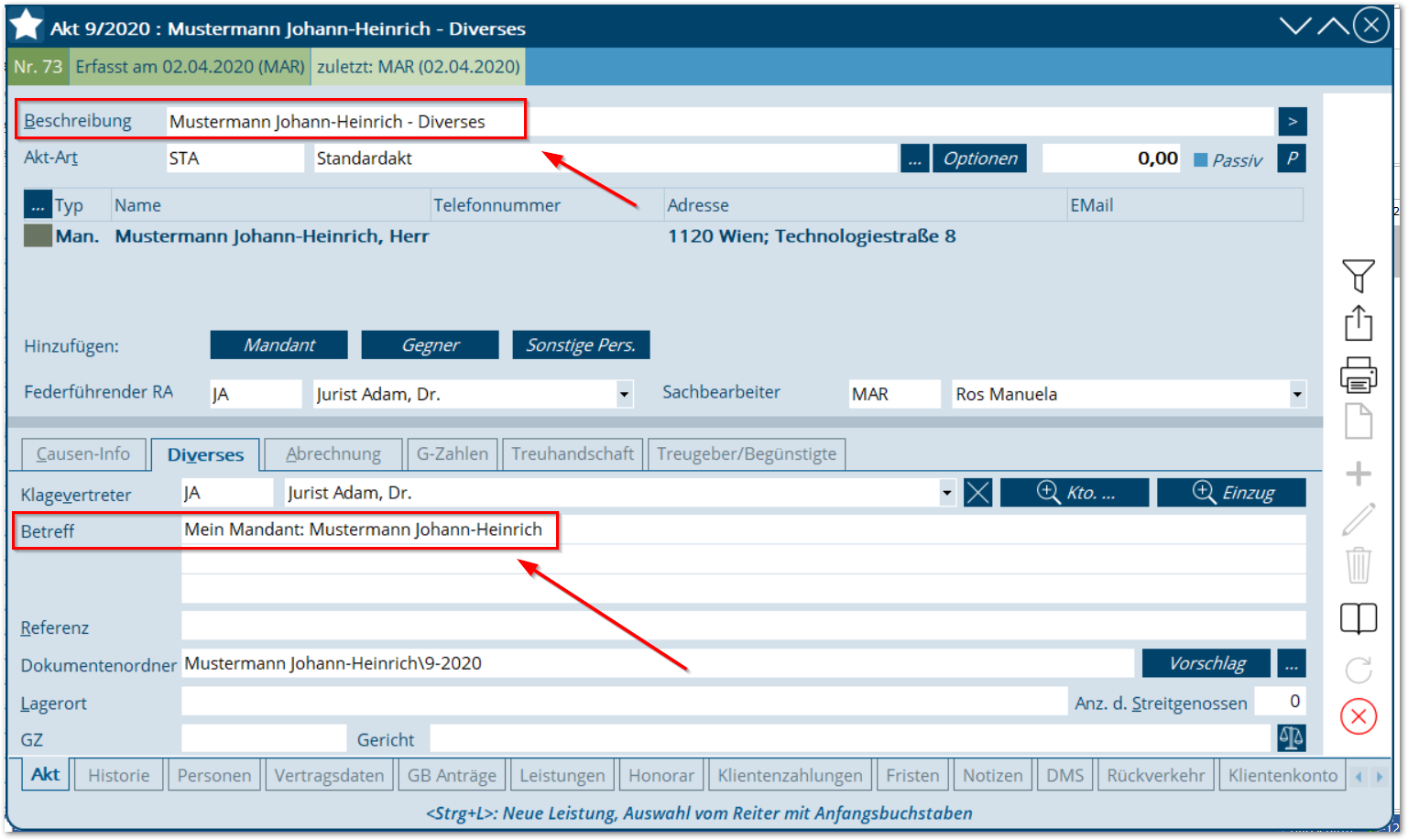Open the G-Zahlen tab
Viewport: 1408px width, 840px height.
453,453
